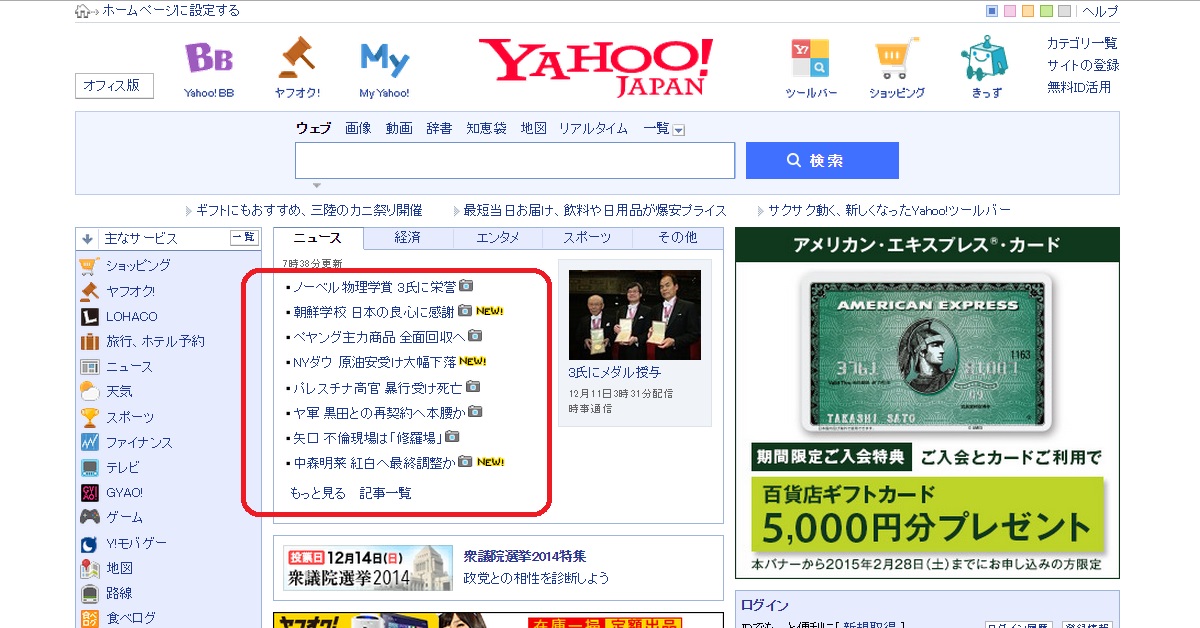Open the きっず robot icon

click(x=985, y=58)
